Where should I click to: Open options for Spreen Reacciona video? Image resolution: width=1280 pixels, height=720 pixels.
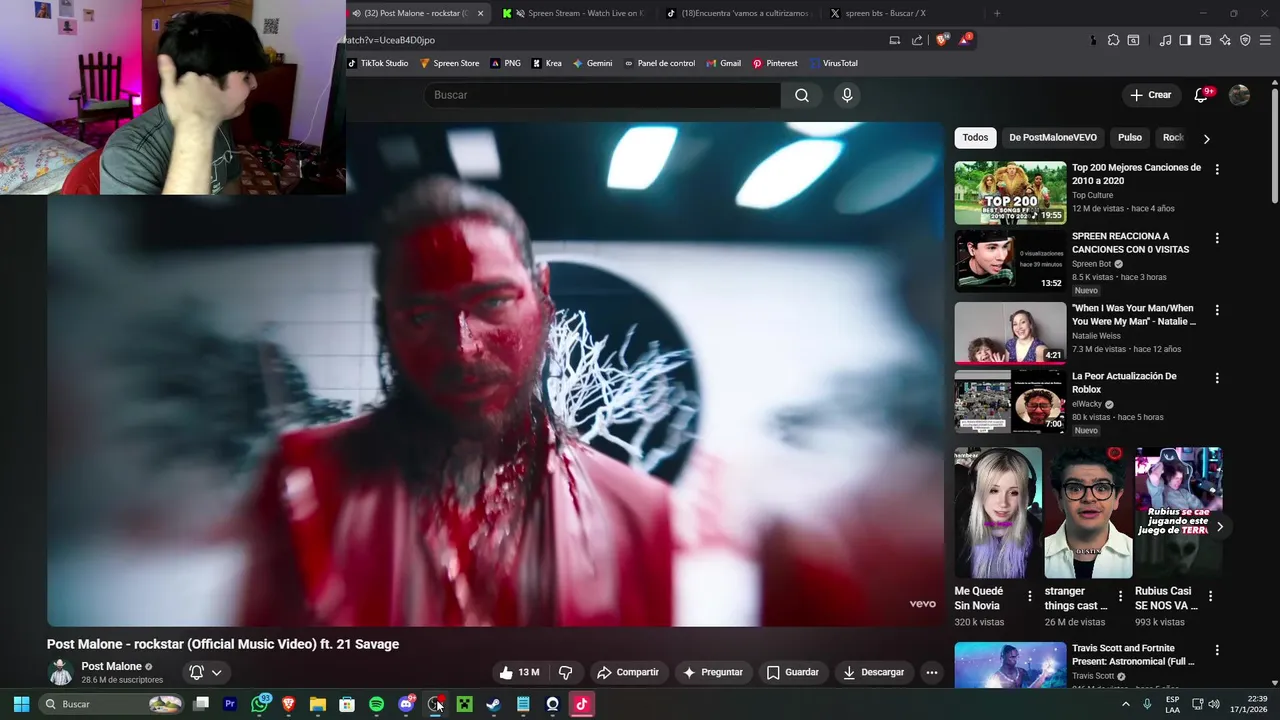click(1217, 238)
